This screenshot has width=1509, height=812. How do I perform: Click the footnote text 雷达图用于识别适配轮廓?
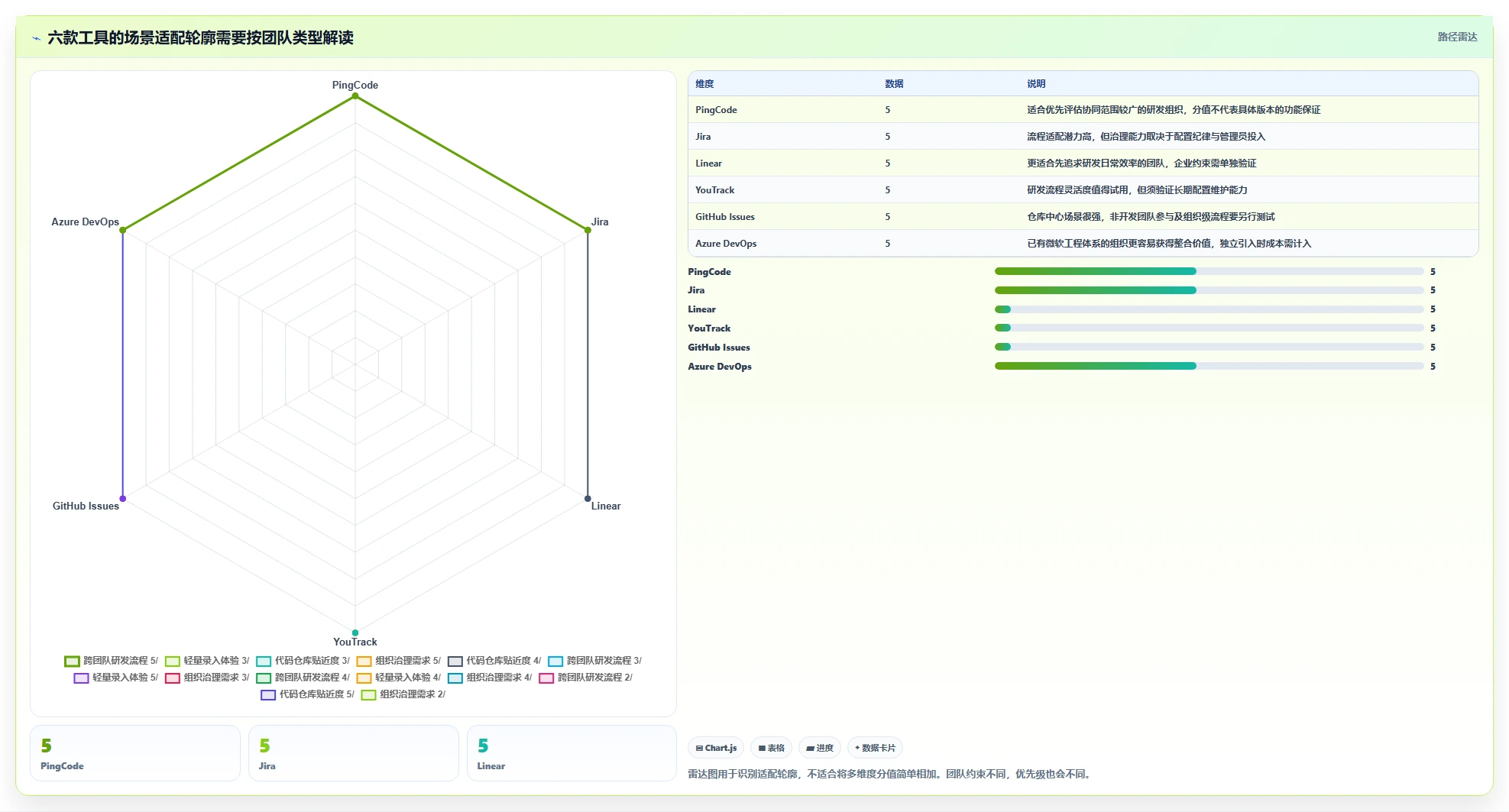[x=743, y=774]
